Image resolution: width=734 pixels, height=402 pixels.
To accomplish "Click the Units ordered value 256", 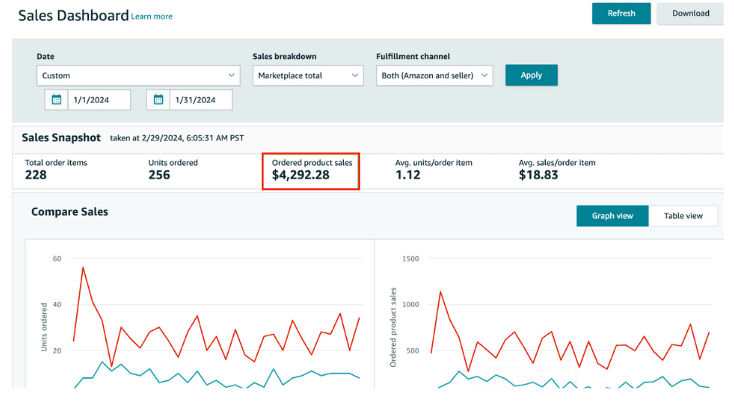I will [x=159, y=175].
